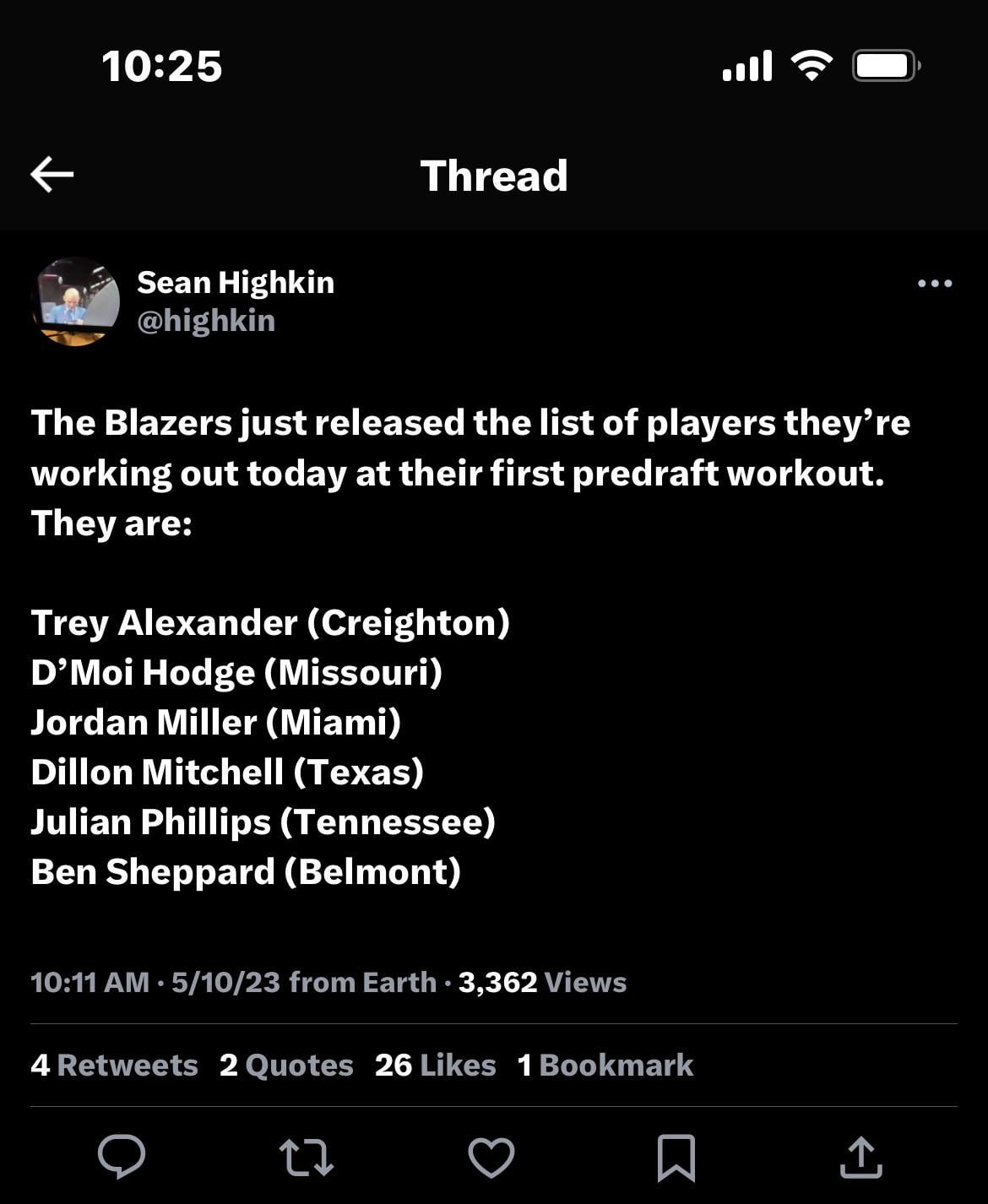Tap the 10:11 AM 5/10/23 timestamp
Screen dimensions: 988x1204
pyautogui.click(x=155, y=982)
